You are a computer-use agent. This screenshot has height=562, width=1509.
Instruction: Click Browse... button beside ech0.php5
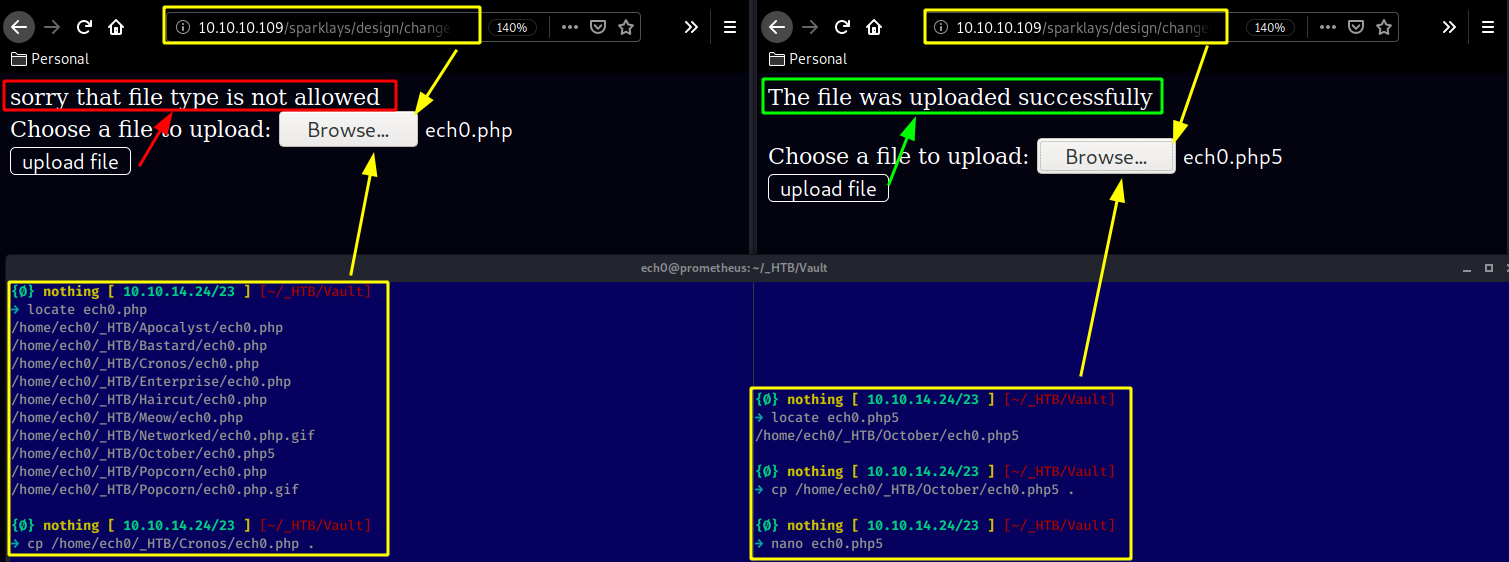click(x=1106, y=157)
